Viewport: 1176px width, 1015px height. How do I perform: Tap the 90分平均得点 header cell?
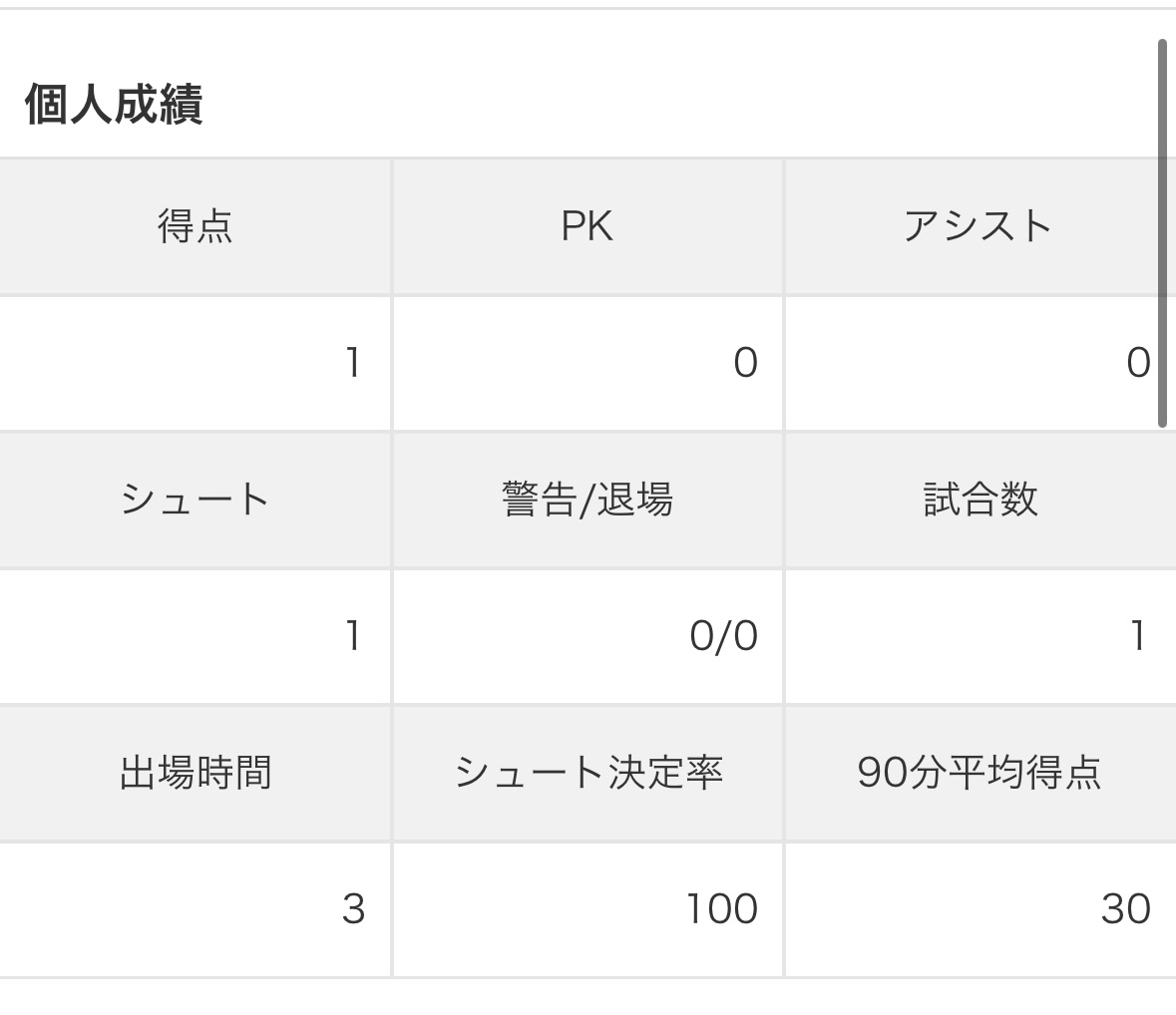click(980, 773)
